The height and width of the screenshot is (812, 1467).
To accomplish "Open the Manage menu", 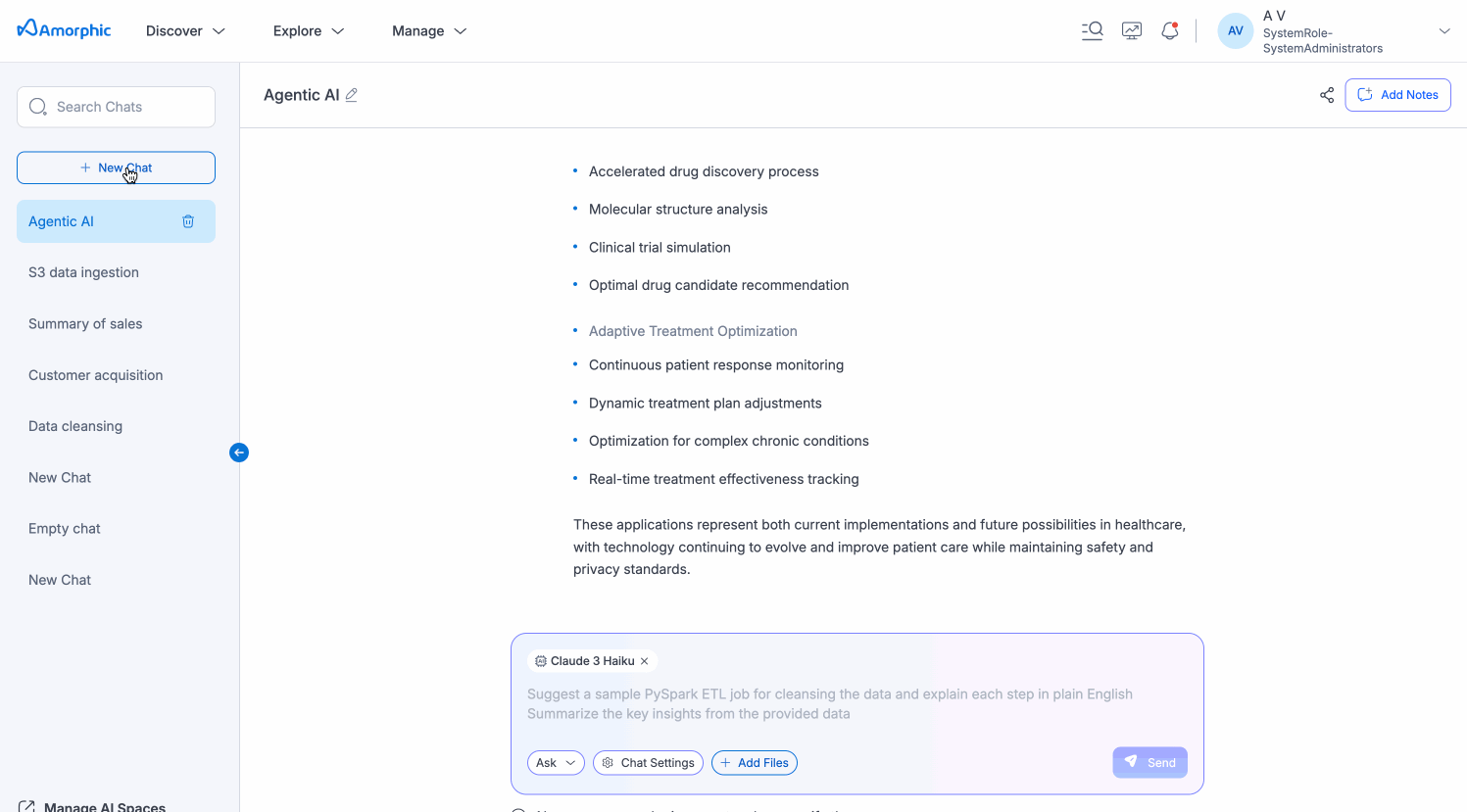I will (429, 31).
